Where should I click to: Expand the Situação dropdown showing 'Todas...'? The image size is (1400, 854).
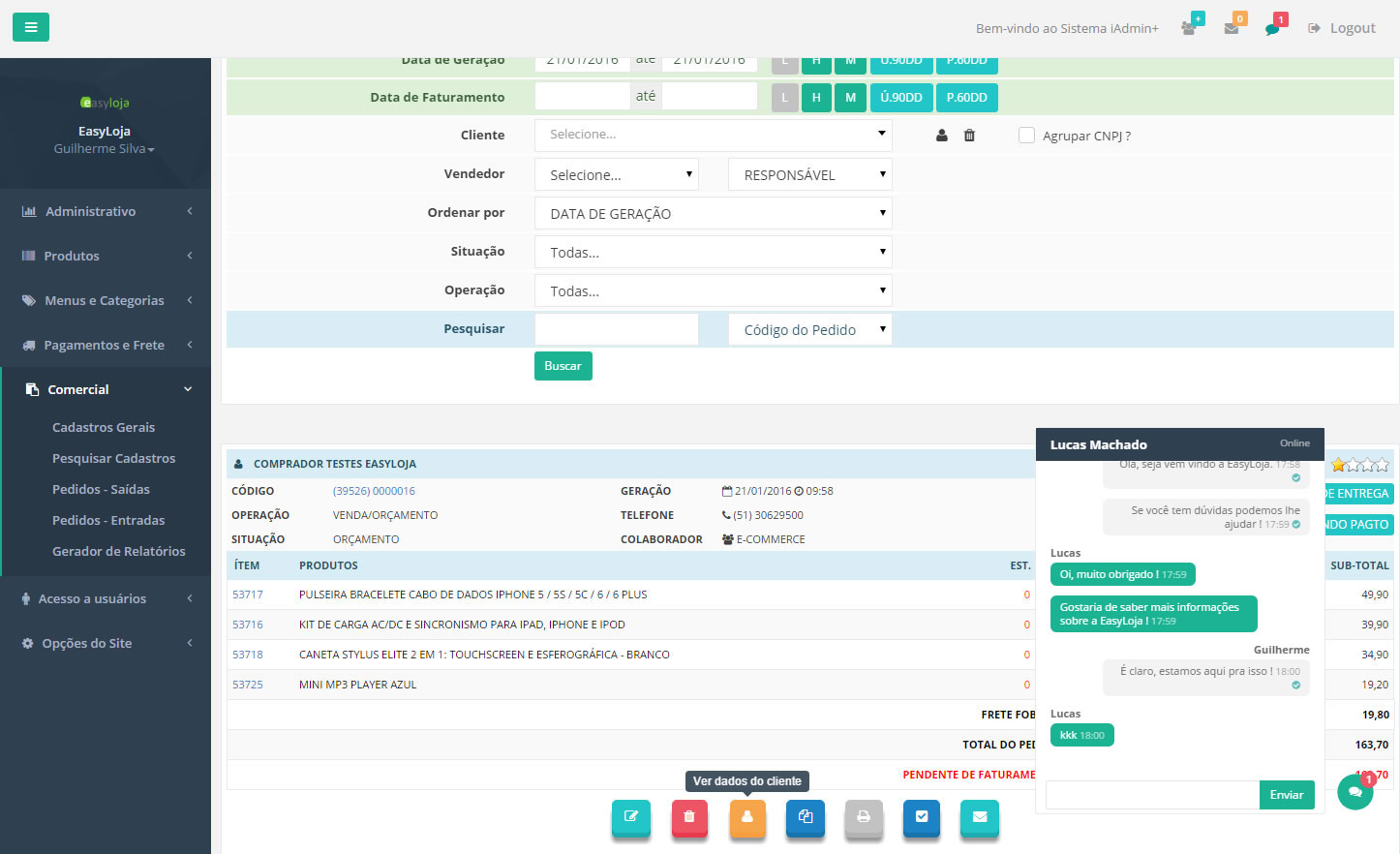click(x=713, y=251)
